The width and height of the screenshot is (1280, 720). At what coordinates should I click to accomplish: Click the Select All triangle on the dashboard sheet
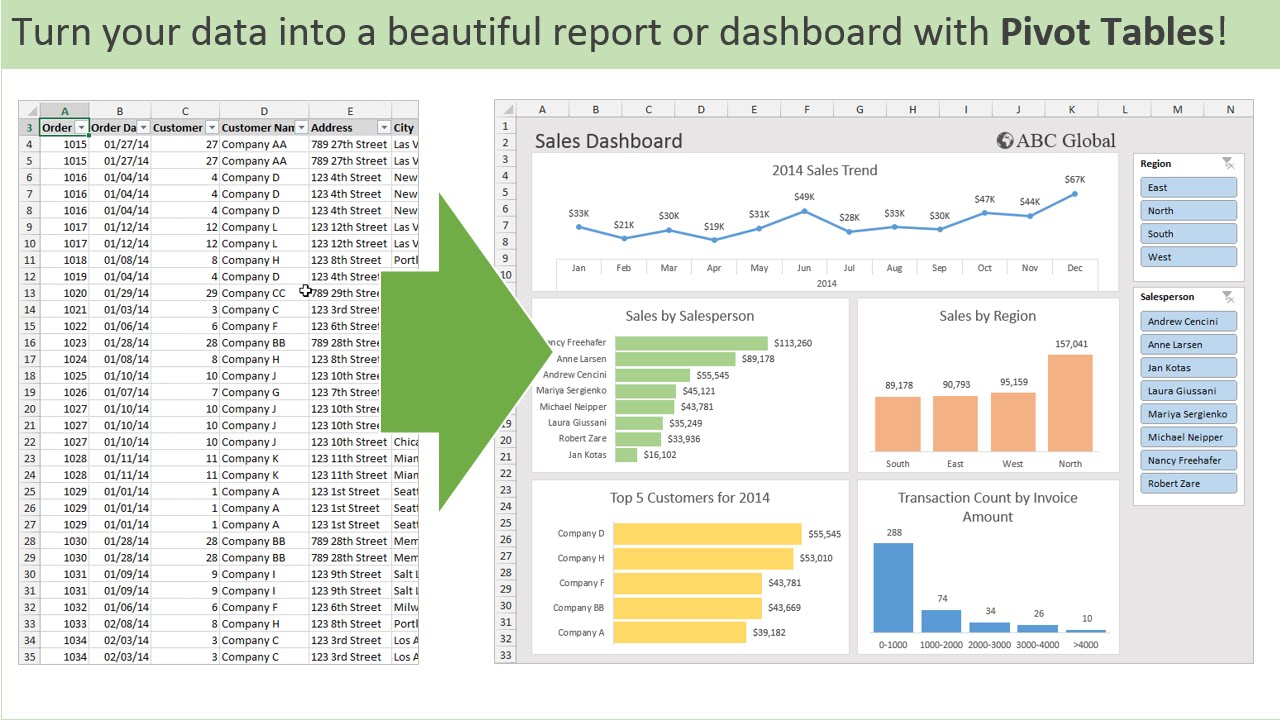(507, 108)
